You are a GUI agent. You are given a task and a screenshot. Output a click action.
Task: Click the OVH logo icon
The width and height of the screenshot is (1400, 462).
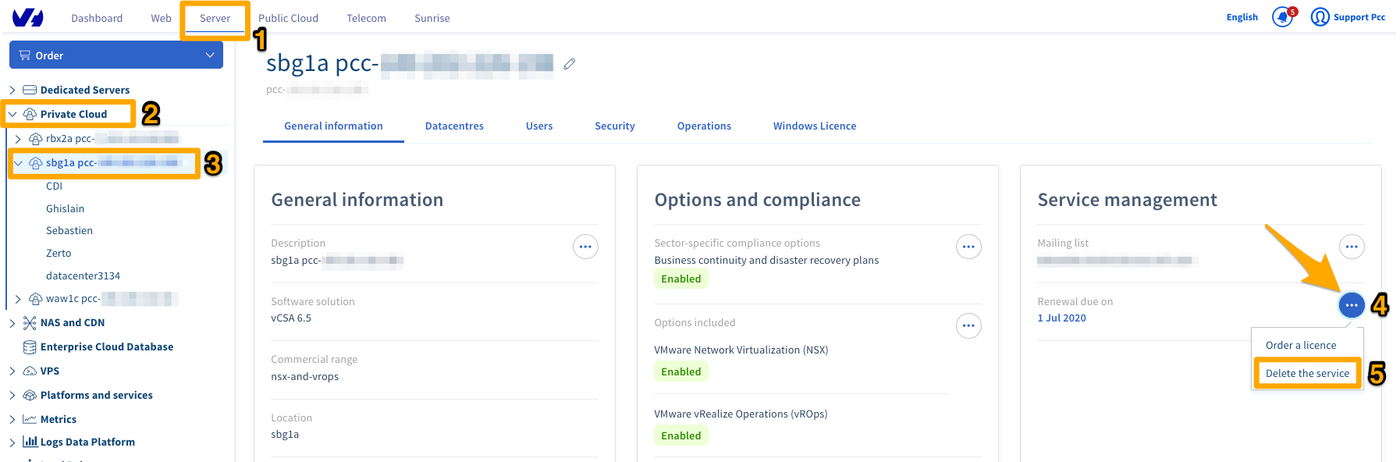point(28,18)
